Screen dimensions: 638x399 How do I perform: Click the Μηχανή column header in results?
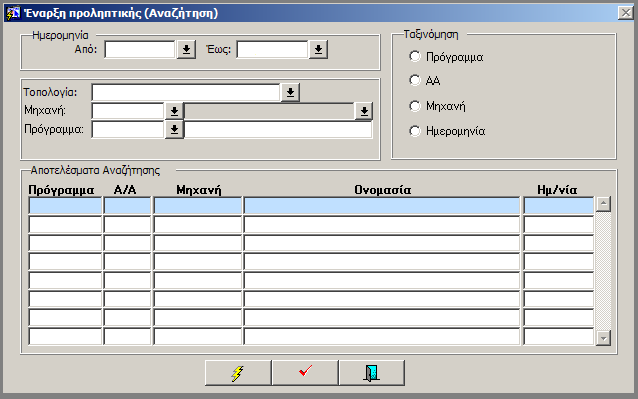pyautogui.click(x=199, y=190)
